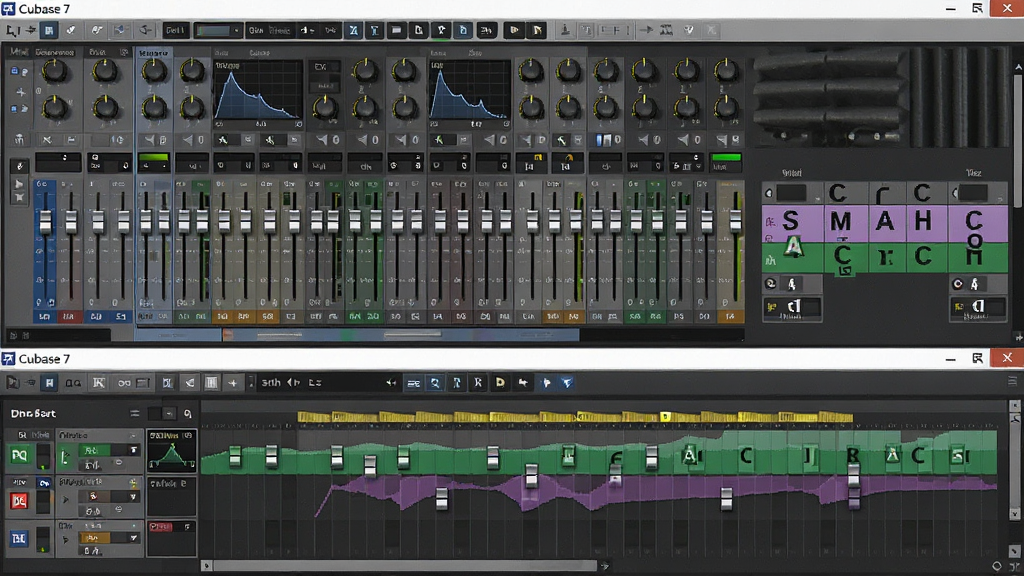
Task: Click the R clip on the green timeline lane
Action: (x=853, y=455)
